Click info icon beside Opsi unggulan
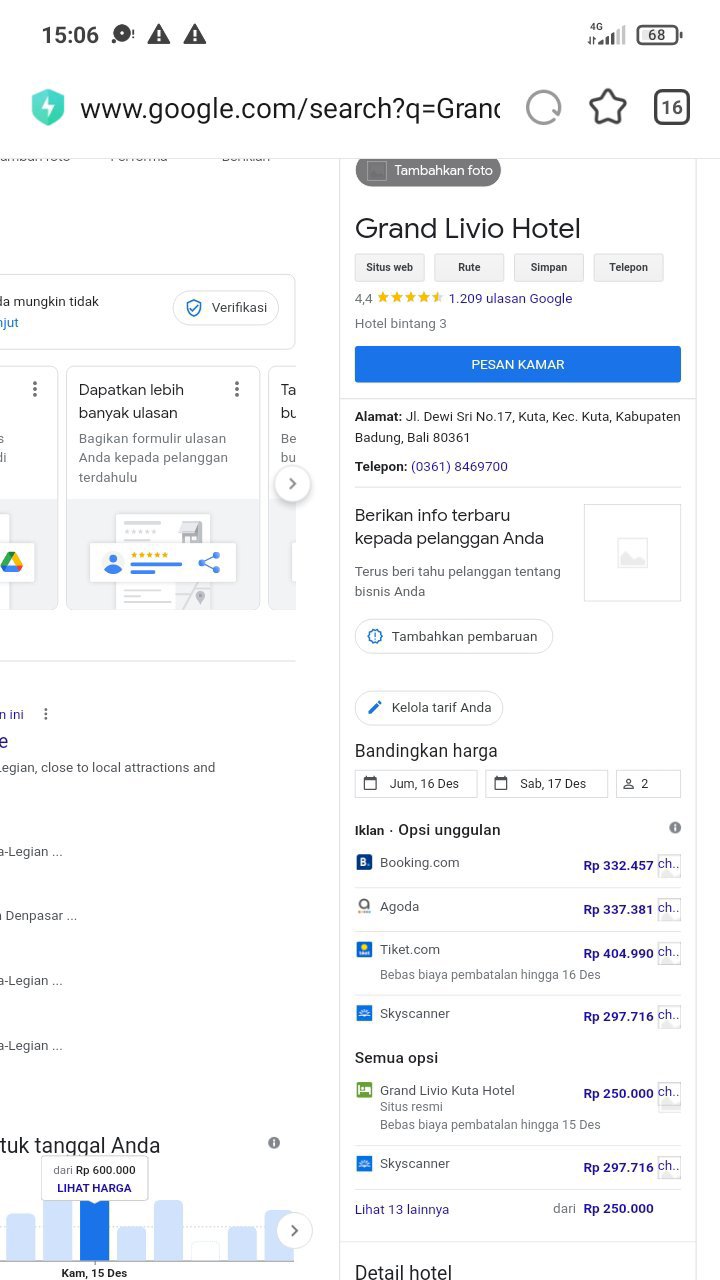 coord(675,828)
